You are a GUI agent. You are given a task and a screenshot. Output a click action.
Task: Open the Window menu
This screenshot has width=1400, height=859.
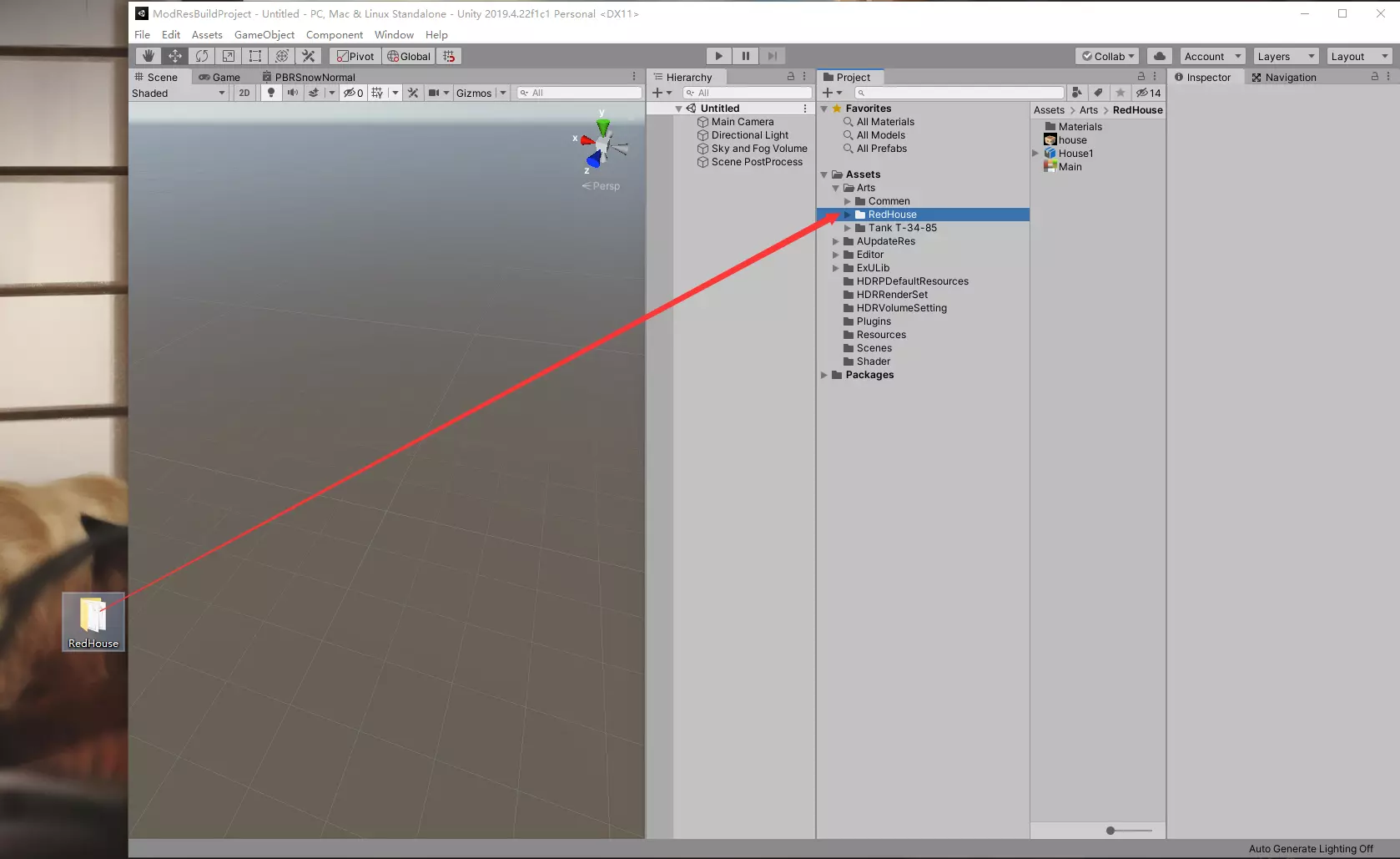pyautogui.click(x=394, y=34)
